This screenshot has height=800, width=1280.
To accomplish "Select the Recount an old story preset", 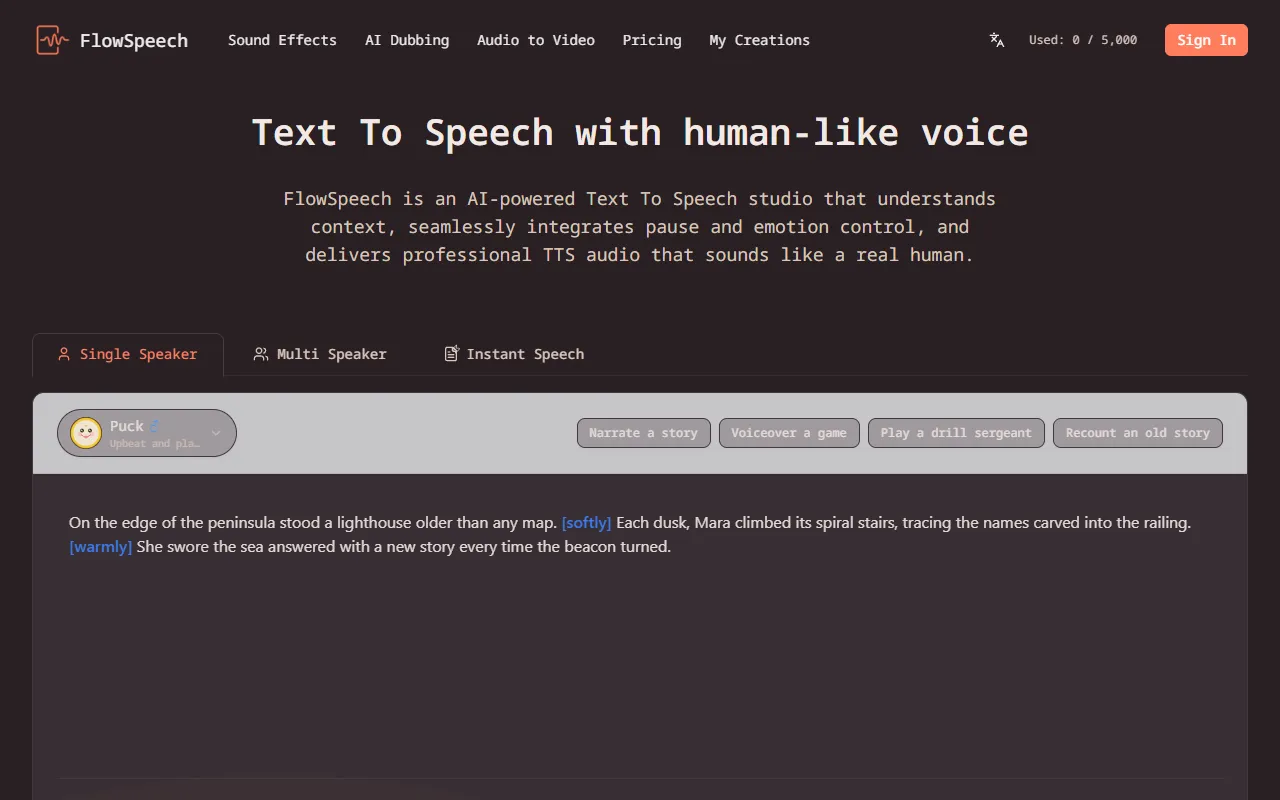I will [1137, 433].
